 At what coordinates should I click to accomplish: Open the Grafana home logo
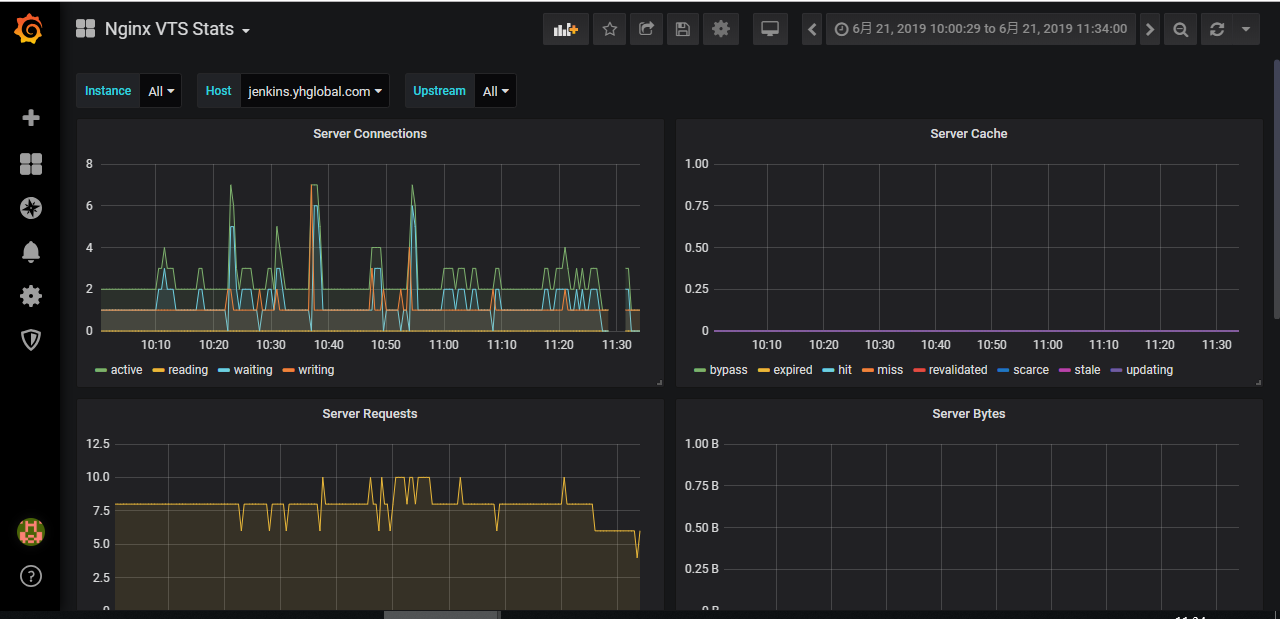(x=29, y=30)
